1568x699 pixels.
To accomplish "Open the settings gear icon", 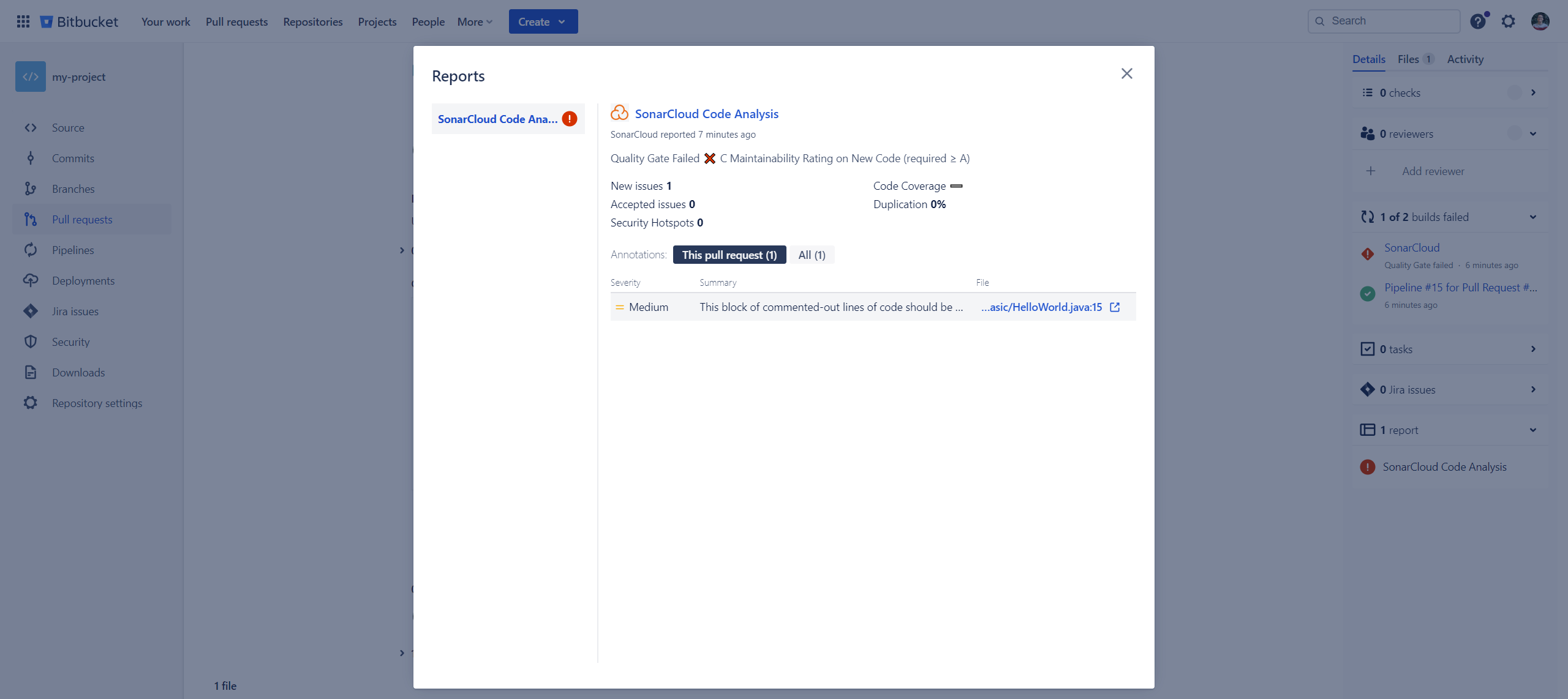I will tap(1508, 21).
